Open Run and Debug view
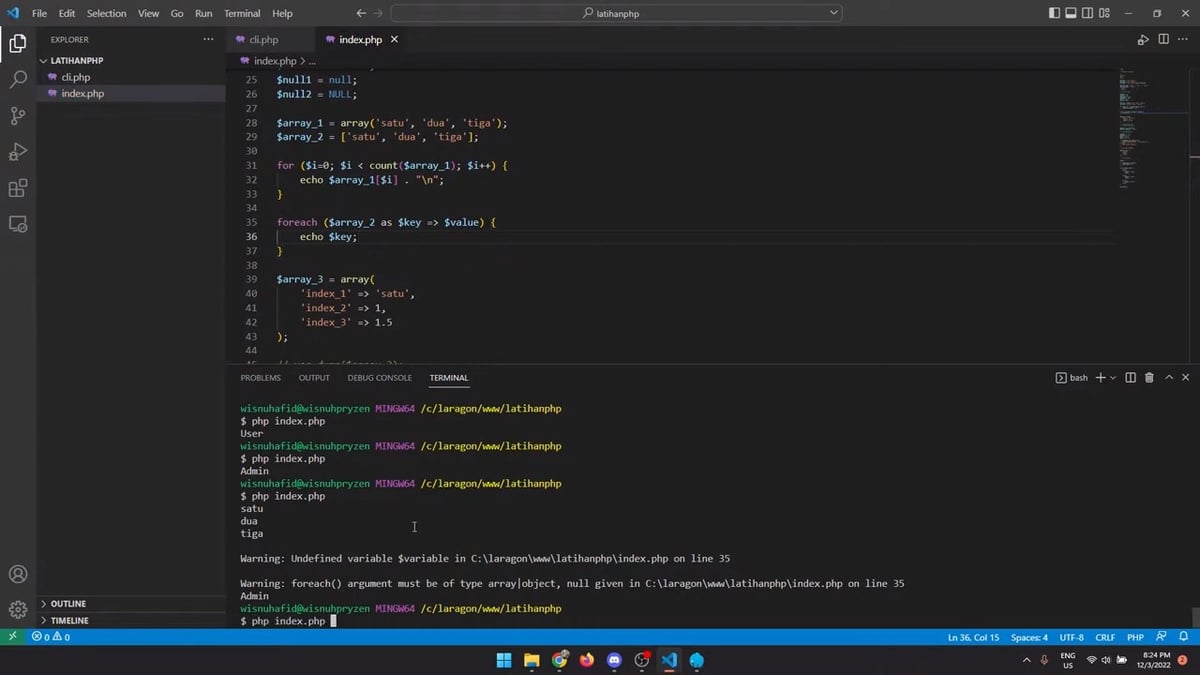Viewport: 1200px width, 675px height. tap(18, 152)
